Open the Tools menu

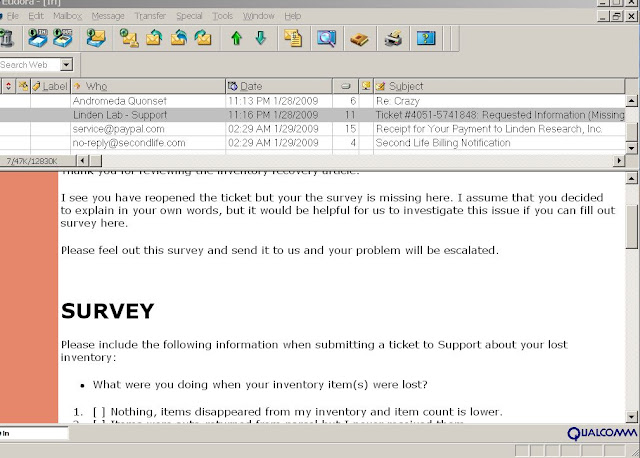pyautogui.click(x=222, y=16)
